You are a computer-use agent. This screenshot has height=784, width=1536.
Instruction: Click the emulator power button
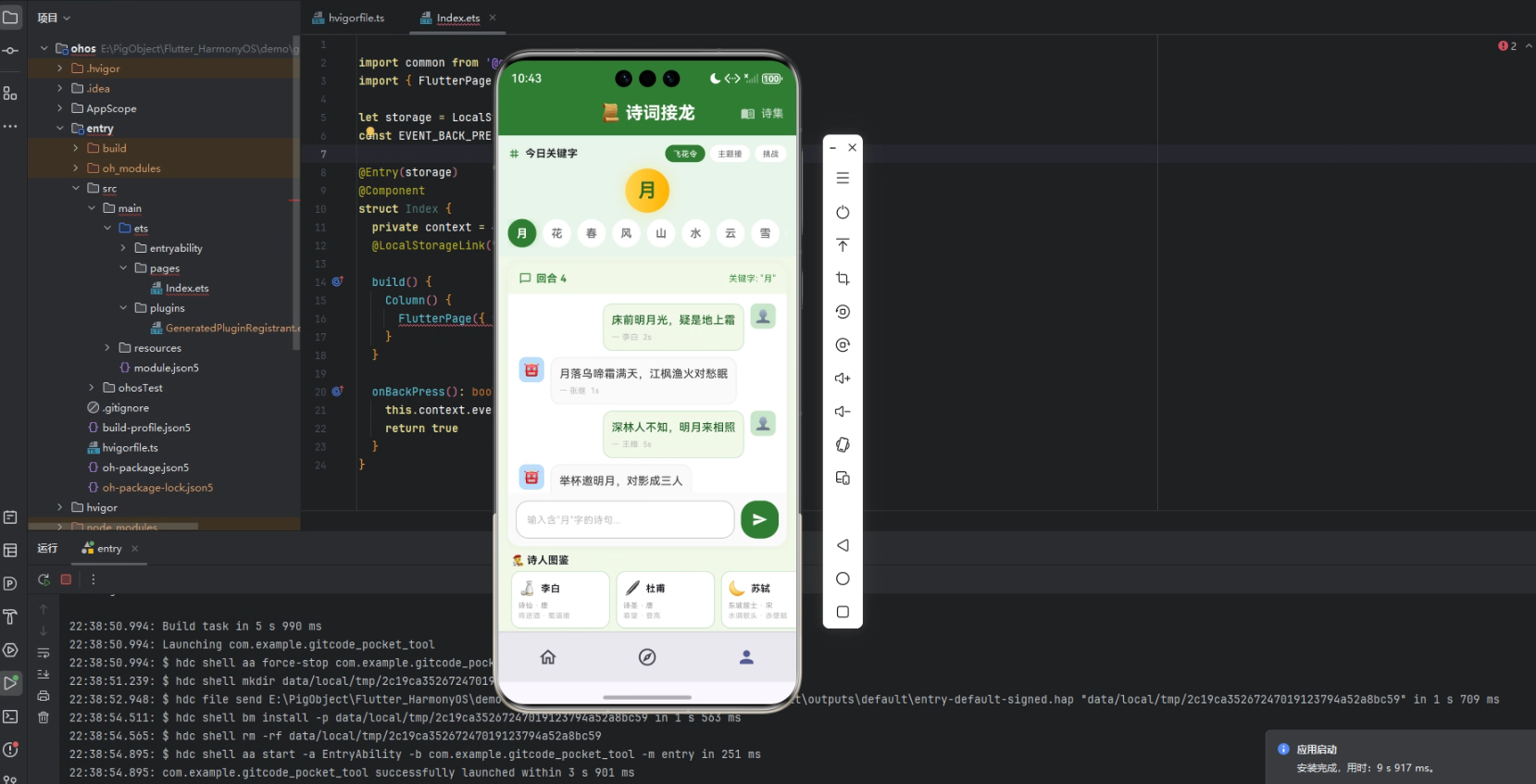[843, 212]
